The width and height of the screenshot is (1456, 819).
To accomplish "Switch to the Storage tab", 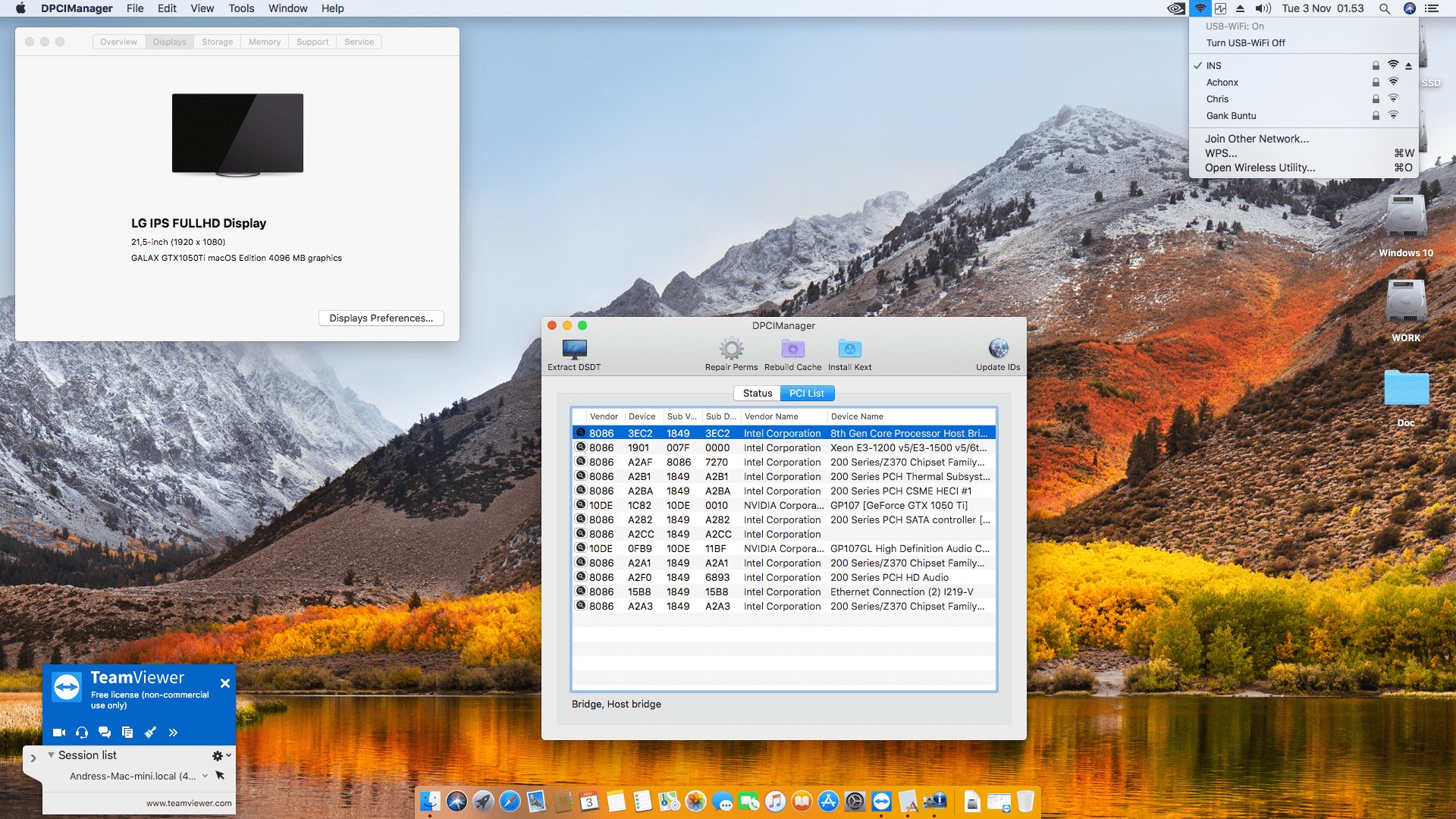I will point(217,42).
